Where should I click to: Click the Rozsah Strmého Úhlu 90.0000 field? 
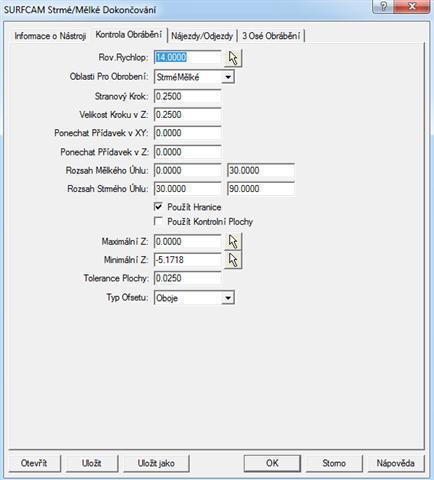[x=261, y=189]
